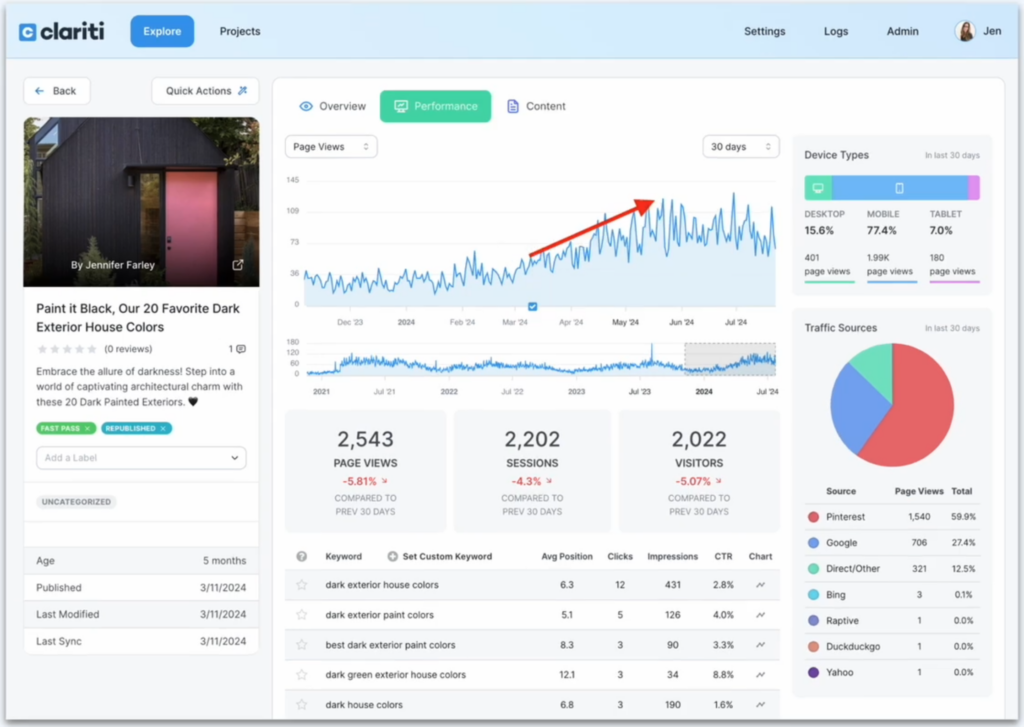Switch to the Content tab
Viewport: 1024px width, 727px height.
536,106
